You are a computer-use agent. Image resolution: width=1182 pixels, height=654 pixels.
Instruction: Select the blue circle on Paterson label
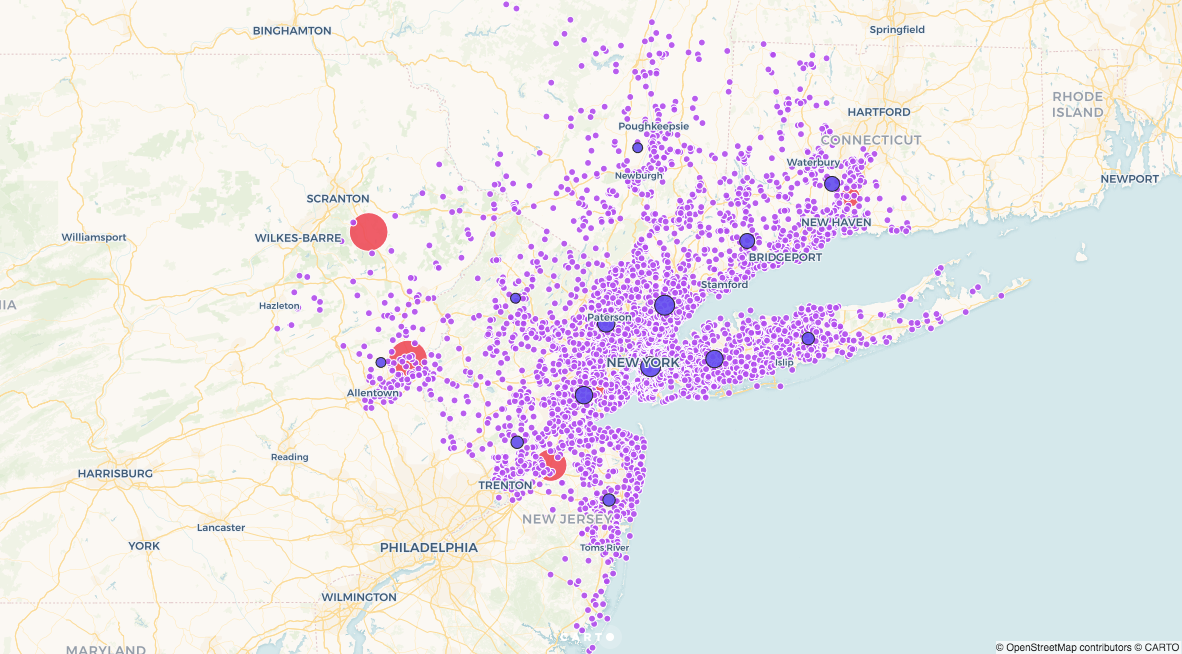tap(606, 324)
